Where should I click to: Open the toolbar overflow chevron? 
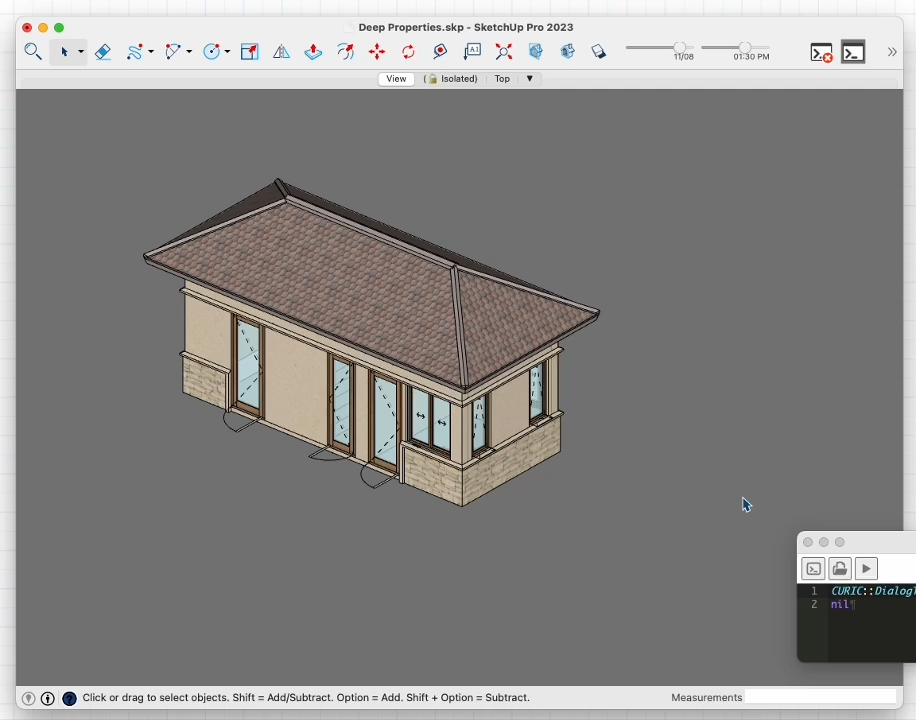[892, 52]
